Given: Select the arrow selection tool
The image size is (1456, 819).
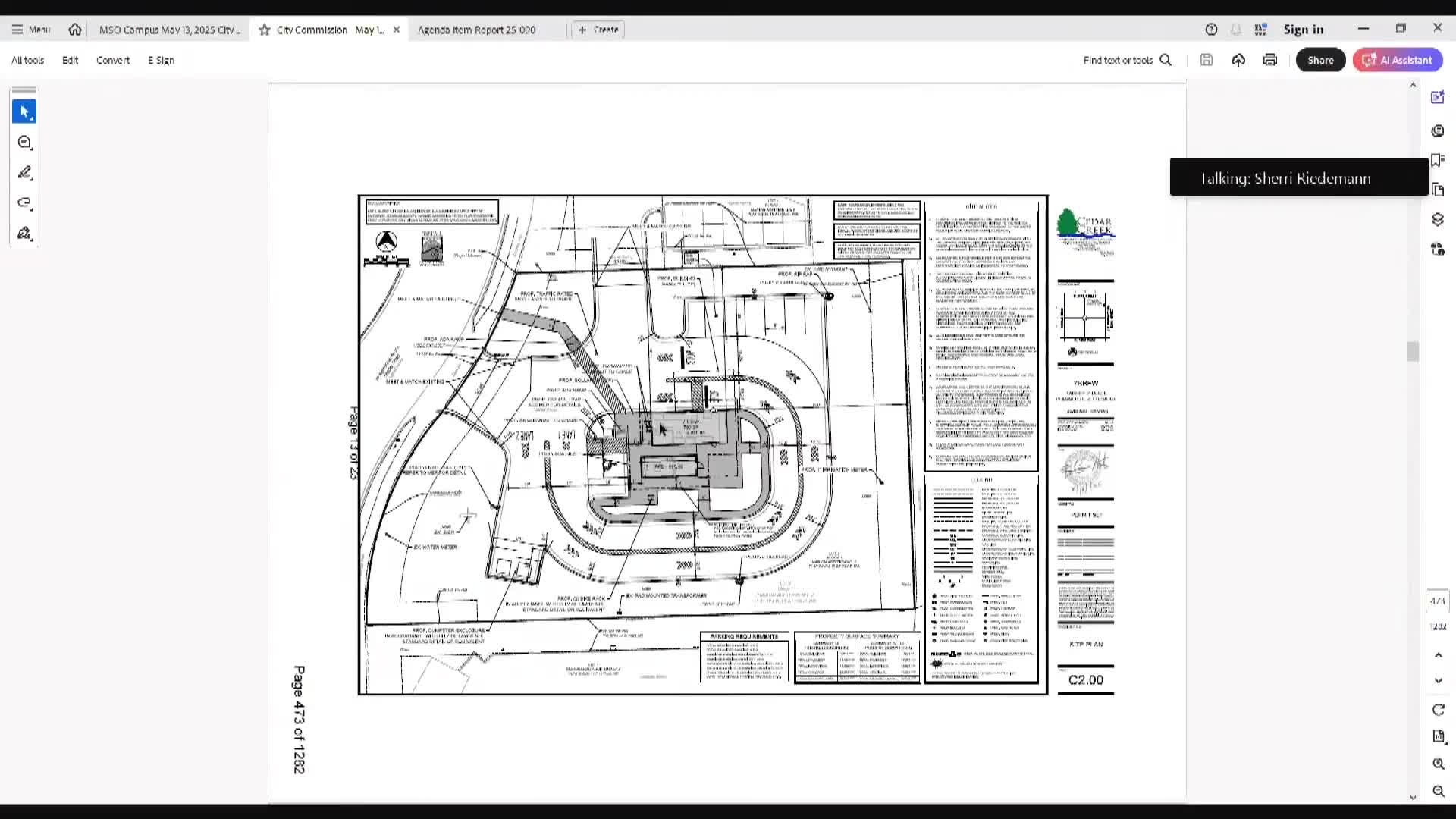Looking at the screenshot, I should point(24,111).
